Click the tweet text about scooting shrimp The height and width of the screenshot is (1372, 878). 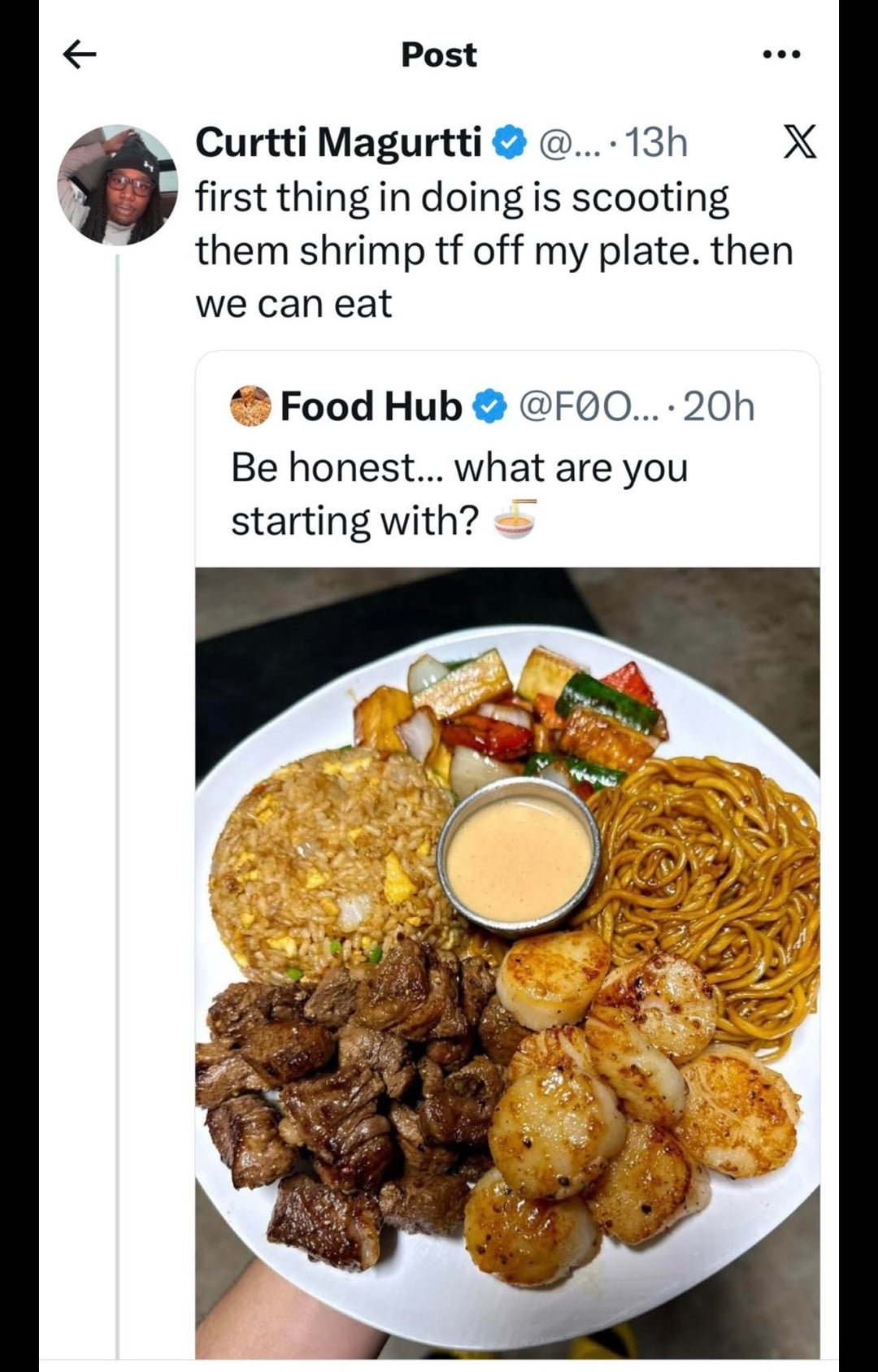tap(493, 250)
